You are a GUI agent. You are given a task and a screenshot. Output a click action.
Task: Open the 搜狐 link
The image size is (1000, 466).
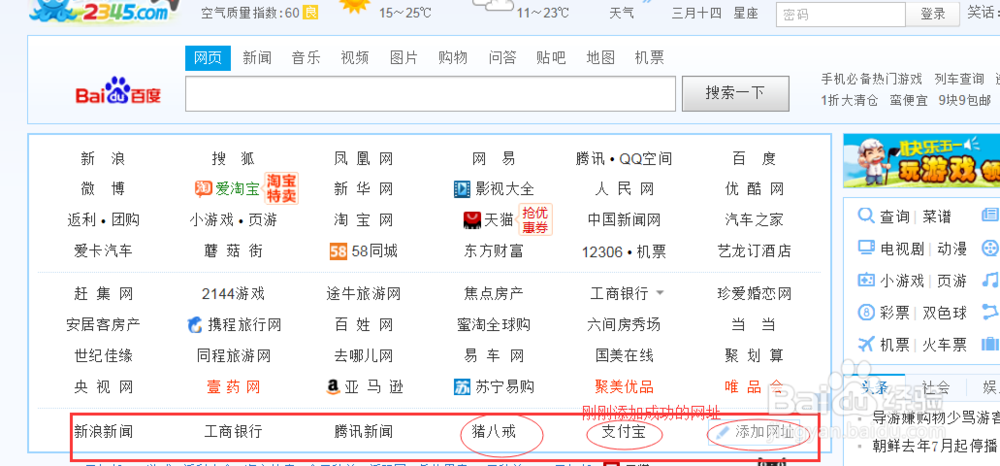tap(233, 159)
